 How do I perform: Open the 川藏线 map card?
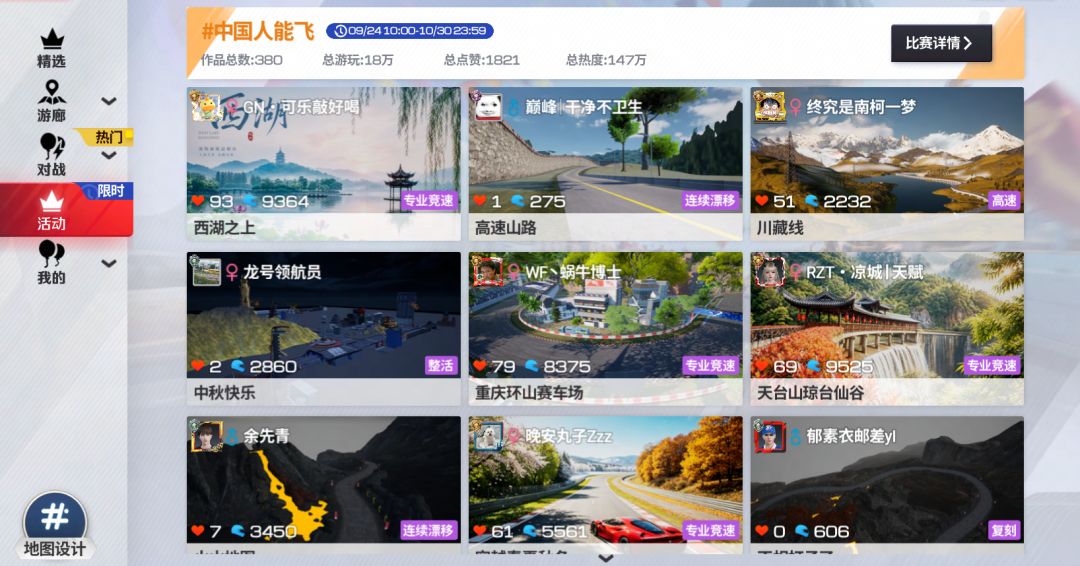coord(887,163)
